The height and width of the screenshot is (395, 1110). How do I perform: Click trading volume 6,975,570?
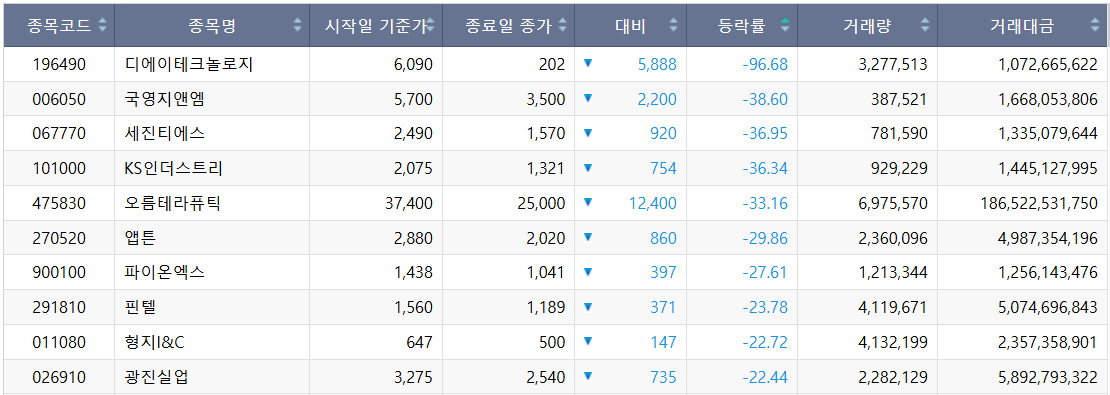pyautogui.click(x=893, y=204)
